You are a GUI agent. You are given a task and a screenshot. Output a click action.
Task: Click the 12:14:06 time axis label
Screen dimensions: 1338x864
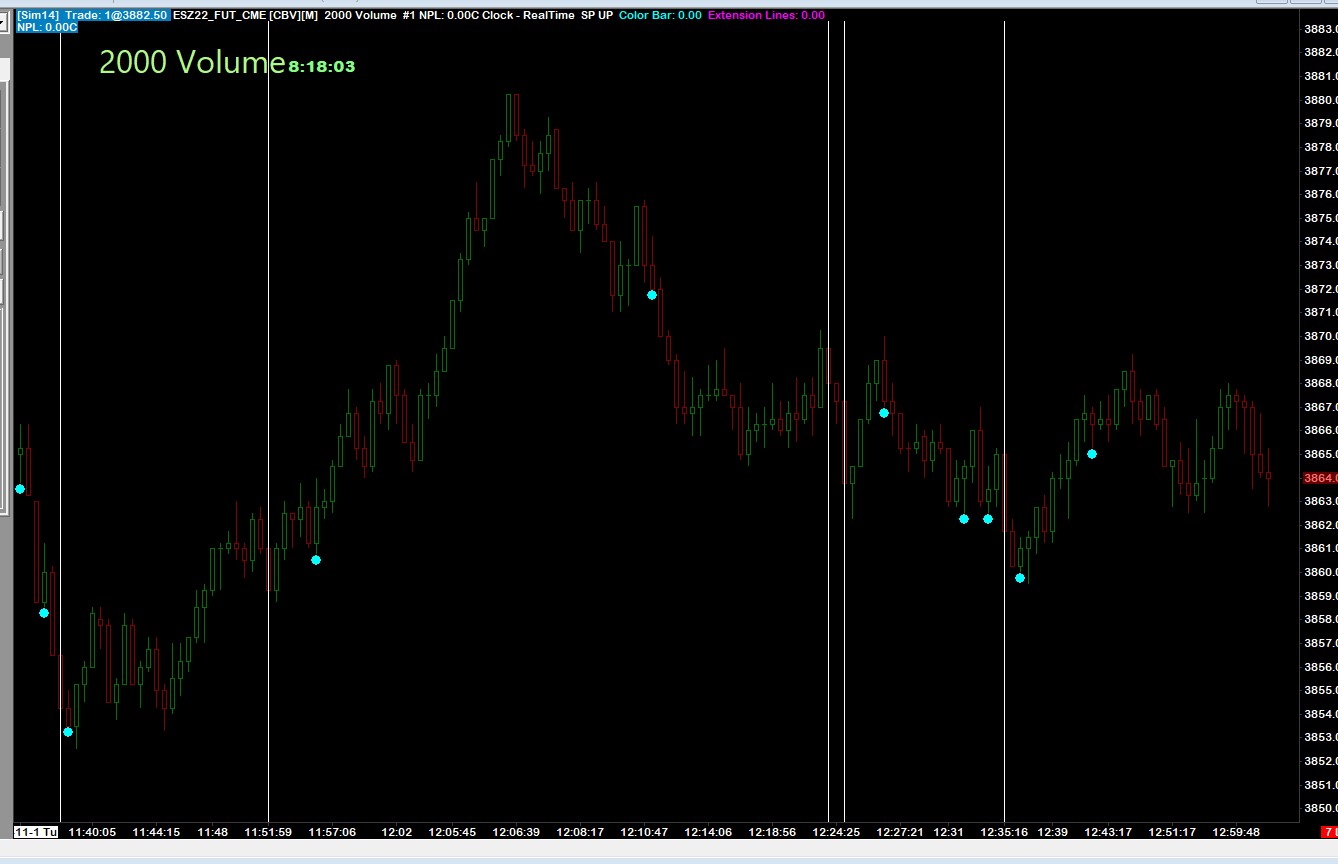708,832
